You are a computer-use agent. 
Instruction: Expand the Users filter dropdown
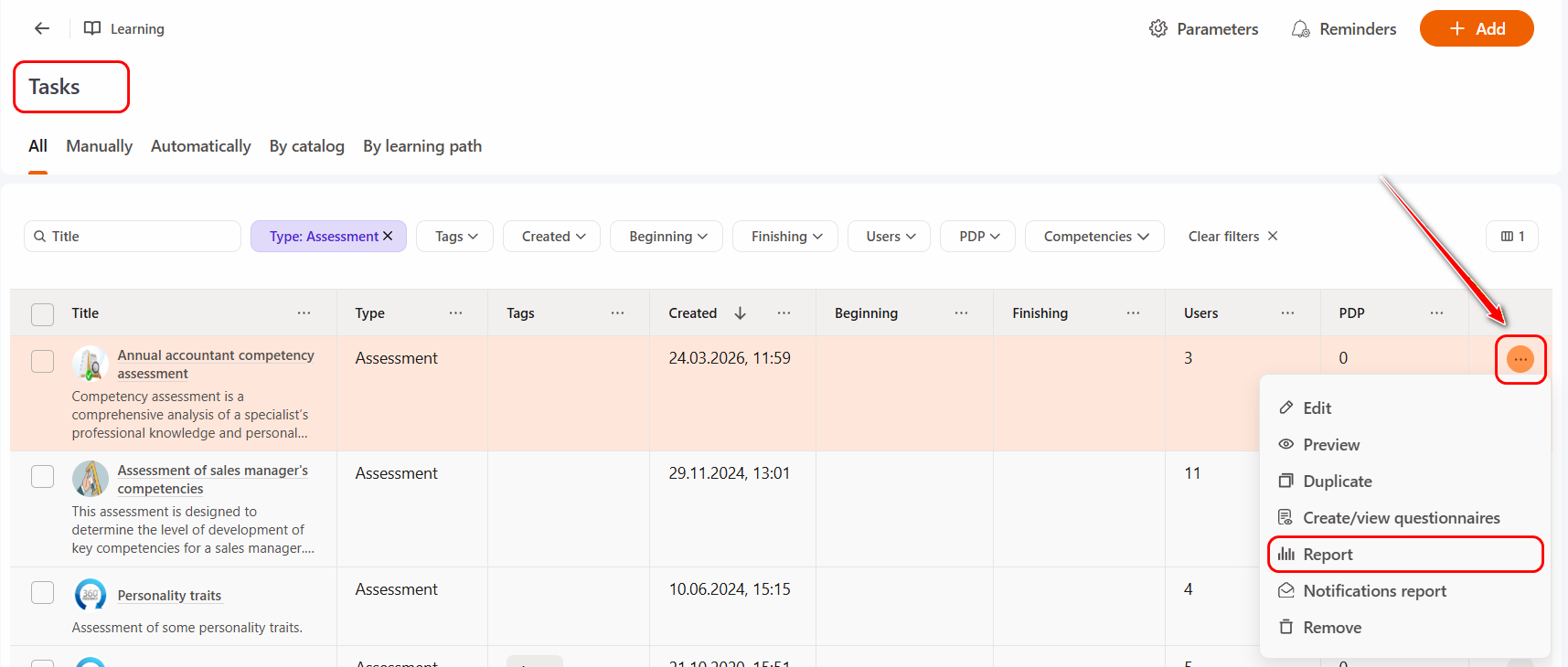[x=890, y=237]
